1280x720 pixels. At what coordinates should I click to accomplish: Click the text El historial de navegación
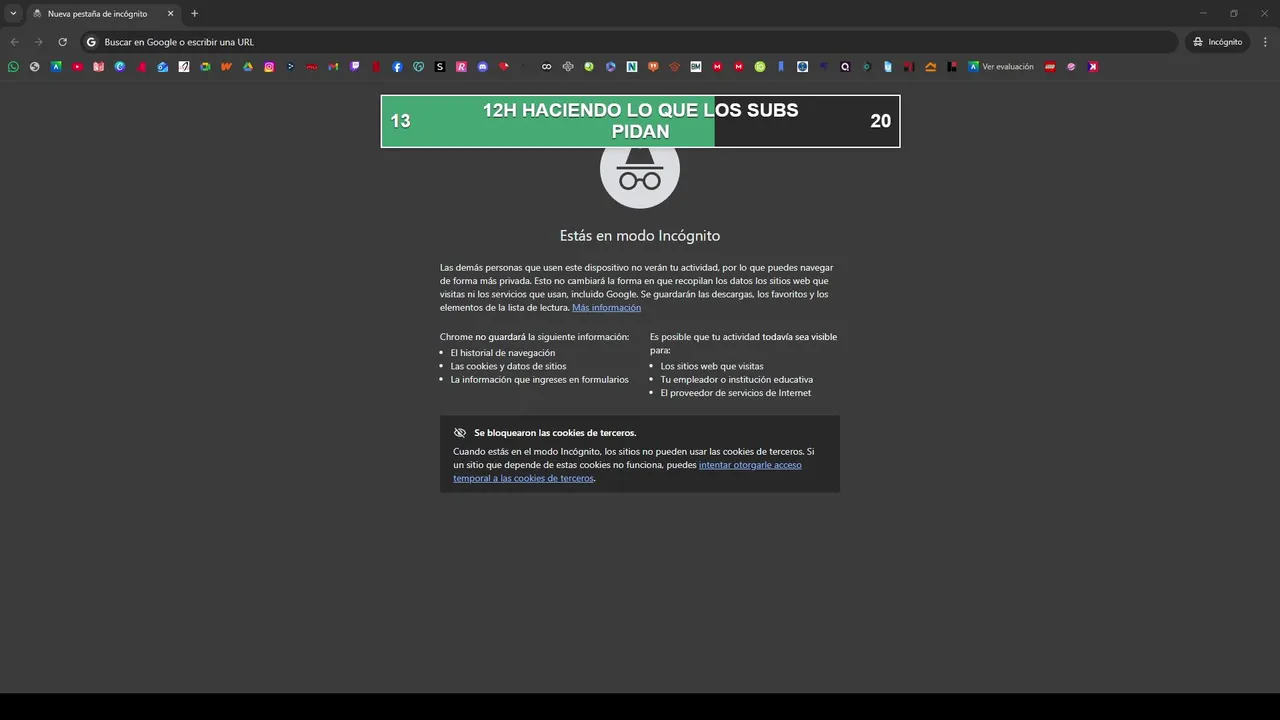click(x=502, y=353)
